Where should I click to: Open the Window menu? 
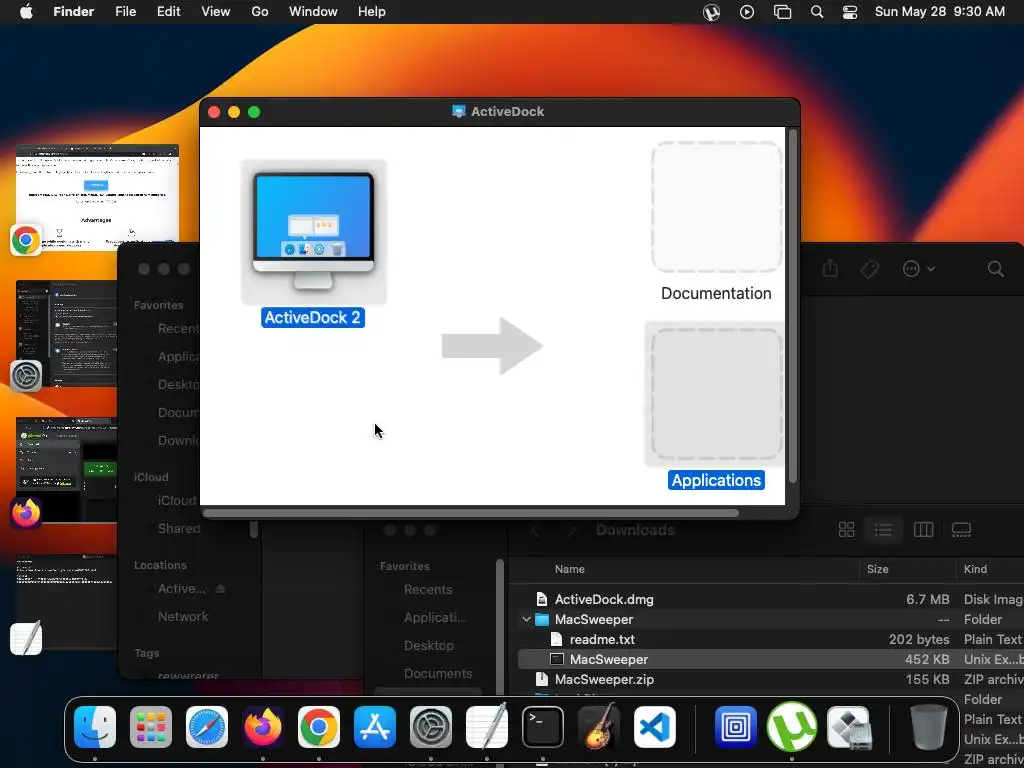pos(313,12)
